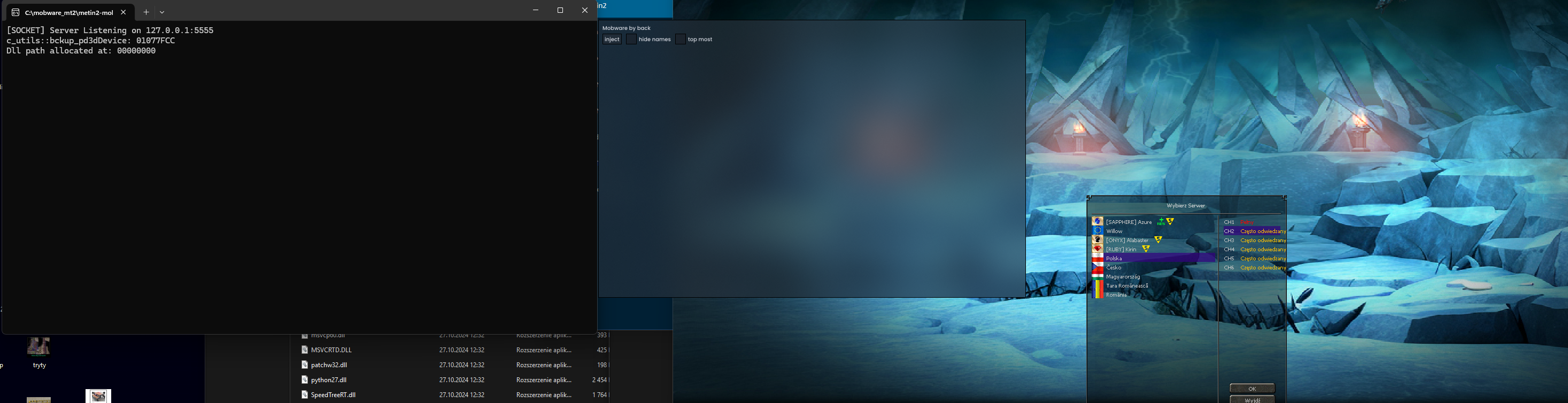The image size is (1568, 403).
Task: Close the metin2 terminal tab
Action: tap(123, 12)
